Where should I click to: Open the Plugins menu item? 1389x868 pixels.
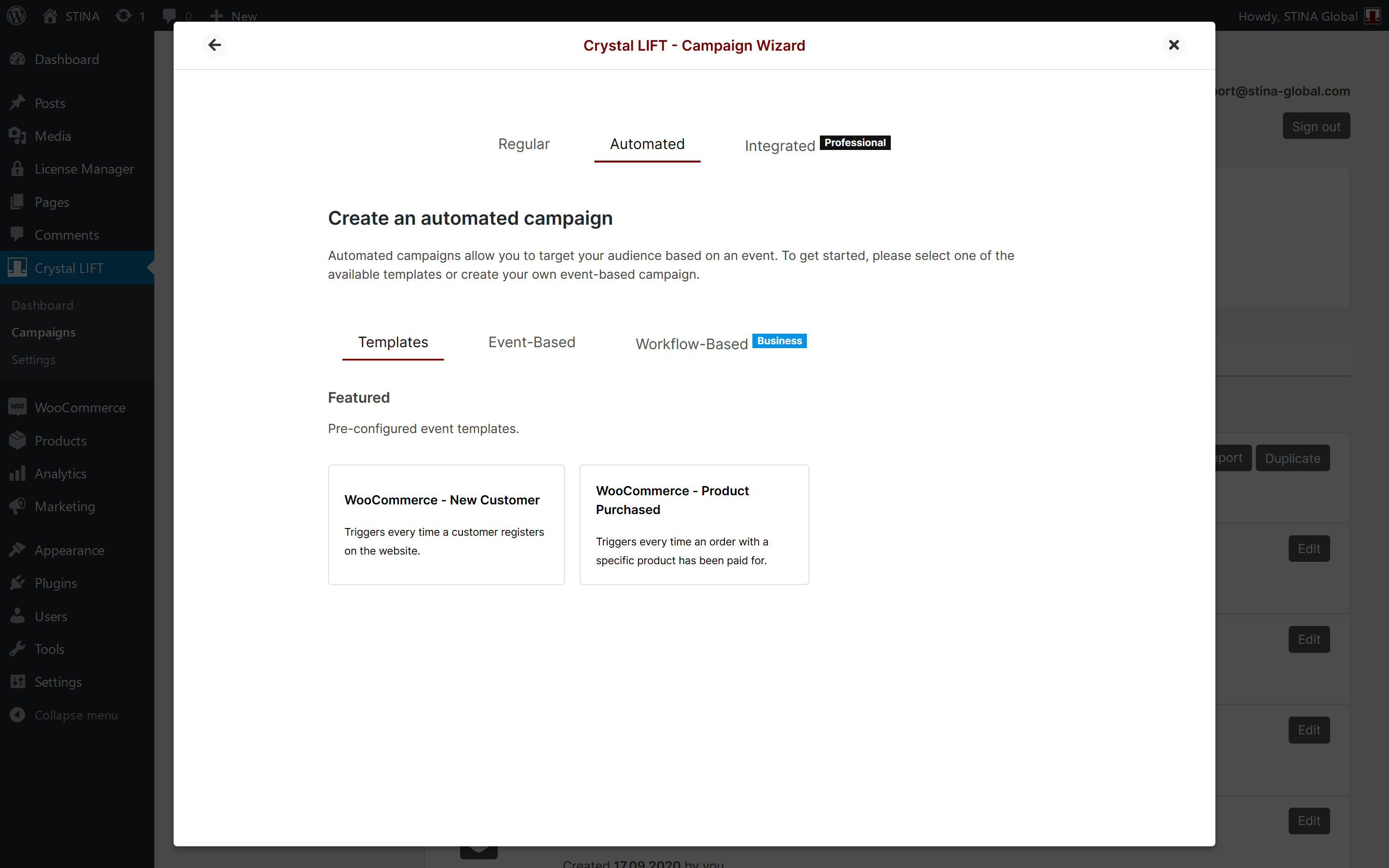point(55,583)
